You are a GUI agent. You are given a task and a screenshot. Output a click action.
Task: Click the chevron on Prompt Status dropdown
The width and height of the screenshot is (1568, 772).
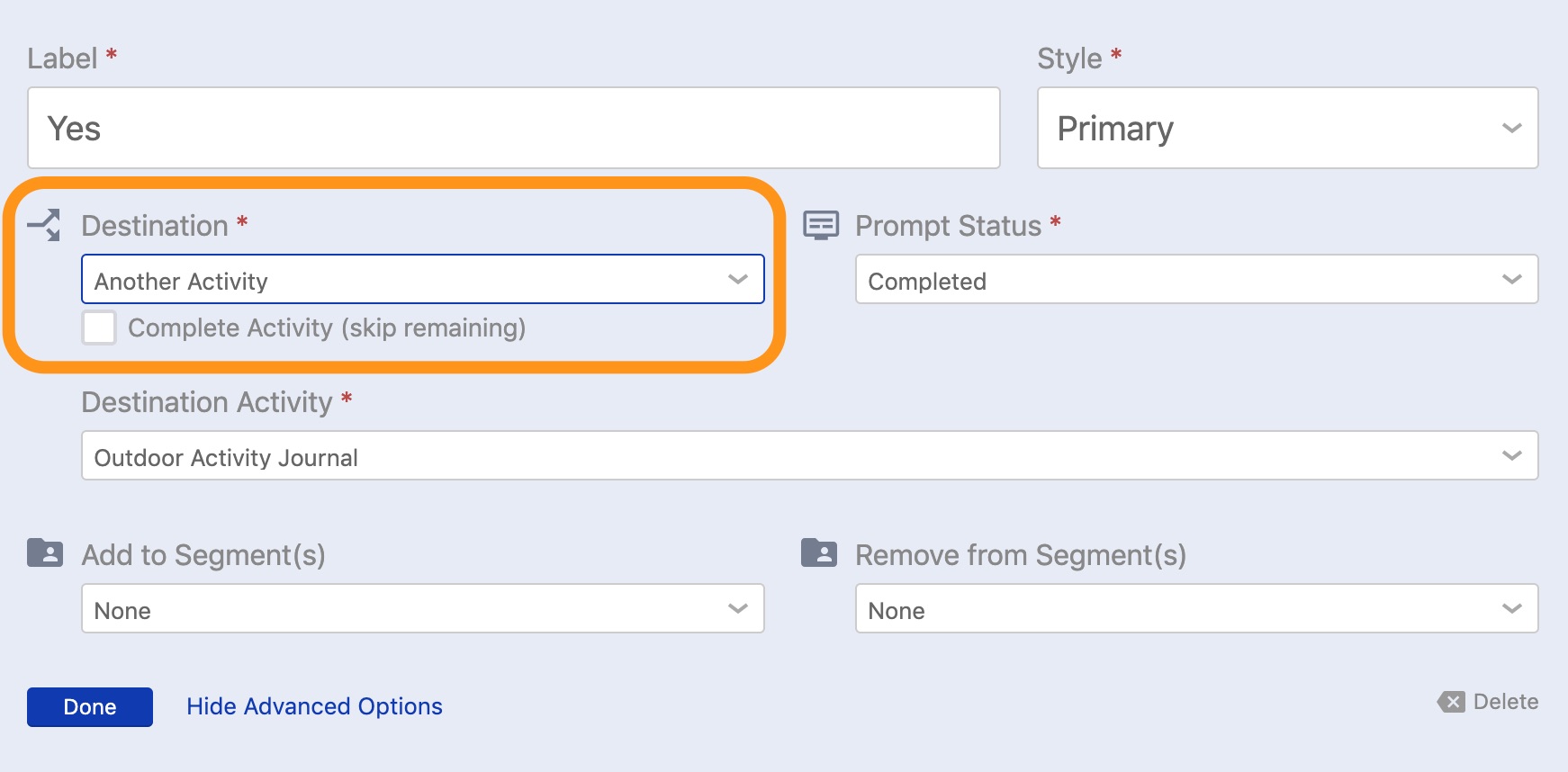[x=1512, y=280]
